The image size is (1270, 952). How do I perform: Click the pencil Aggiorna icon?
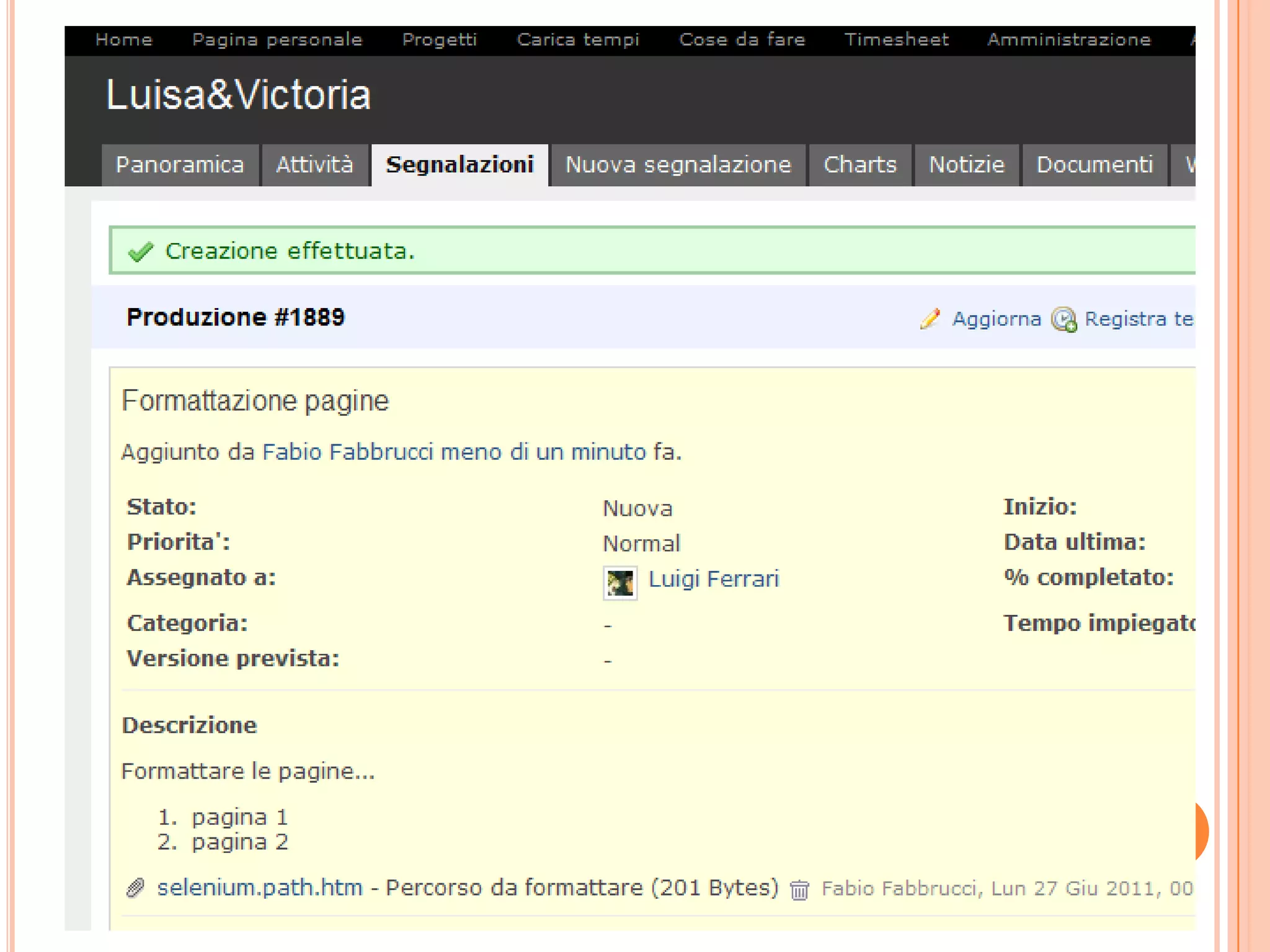click(930, 319)
